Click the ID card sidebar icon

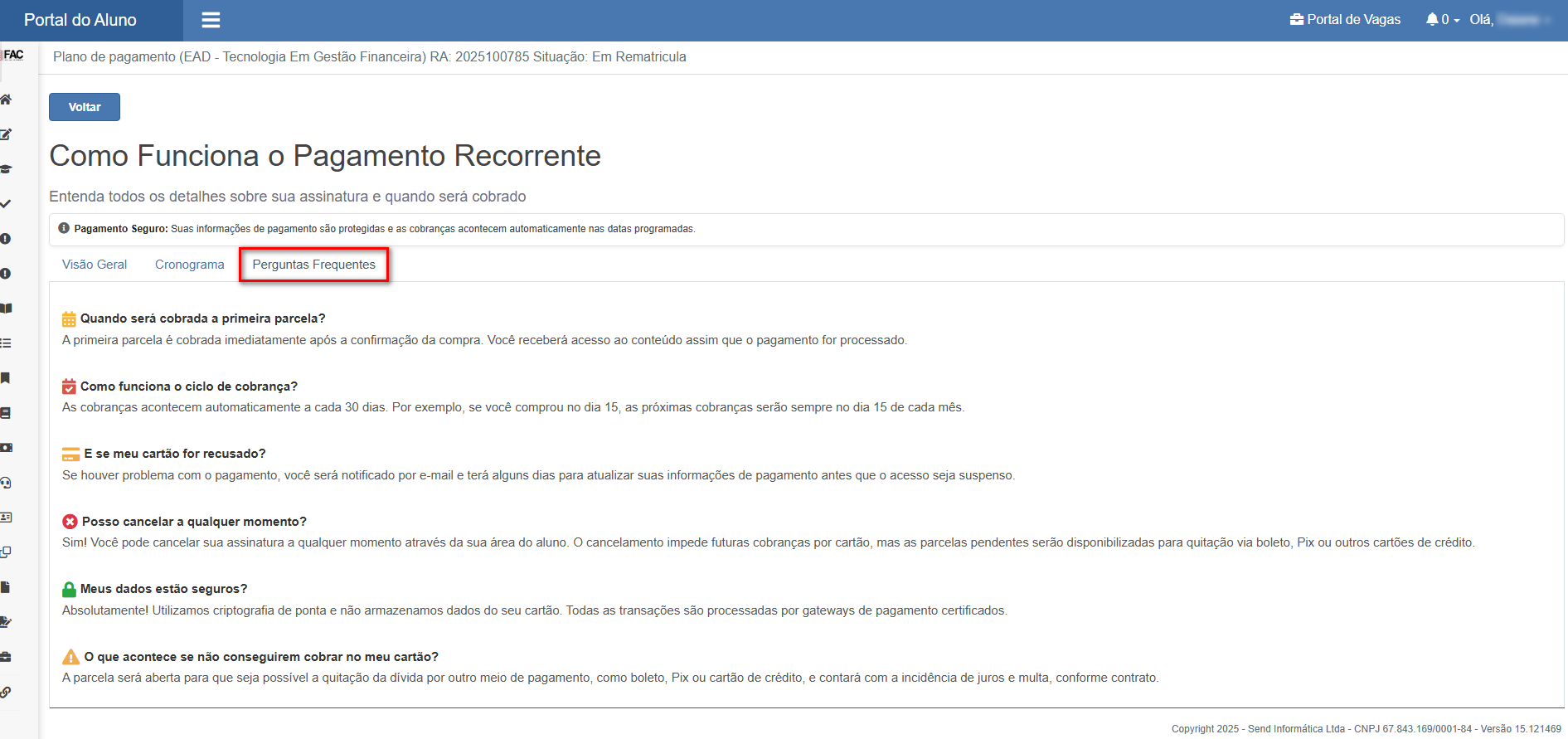click(6, 518)
